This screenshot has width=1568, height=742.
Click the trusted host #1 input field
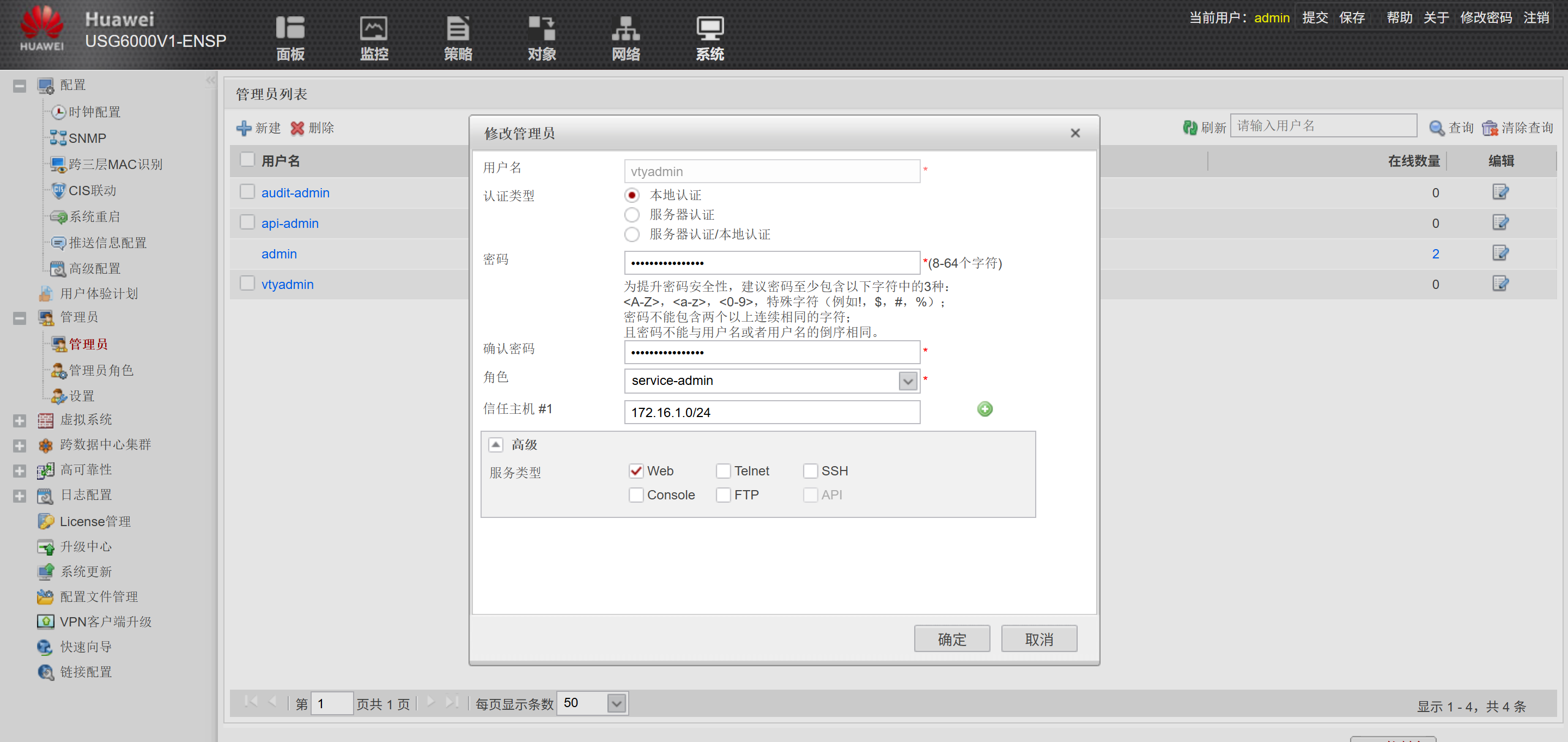click(x=771, y=412)
